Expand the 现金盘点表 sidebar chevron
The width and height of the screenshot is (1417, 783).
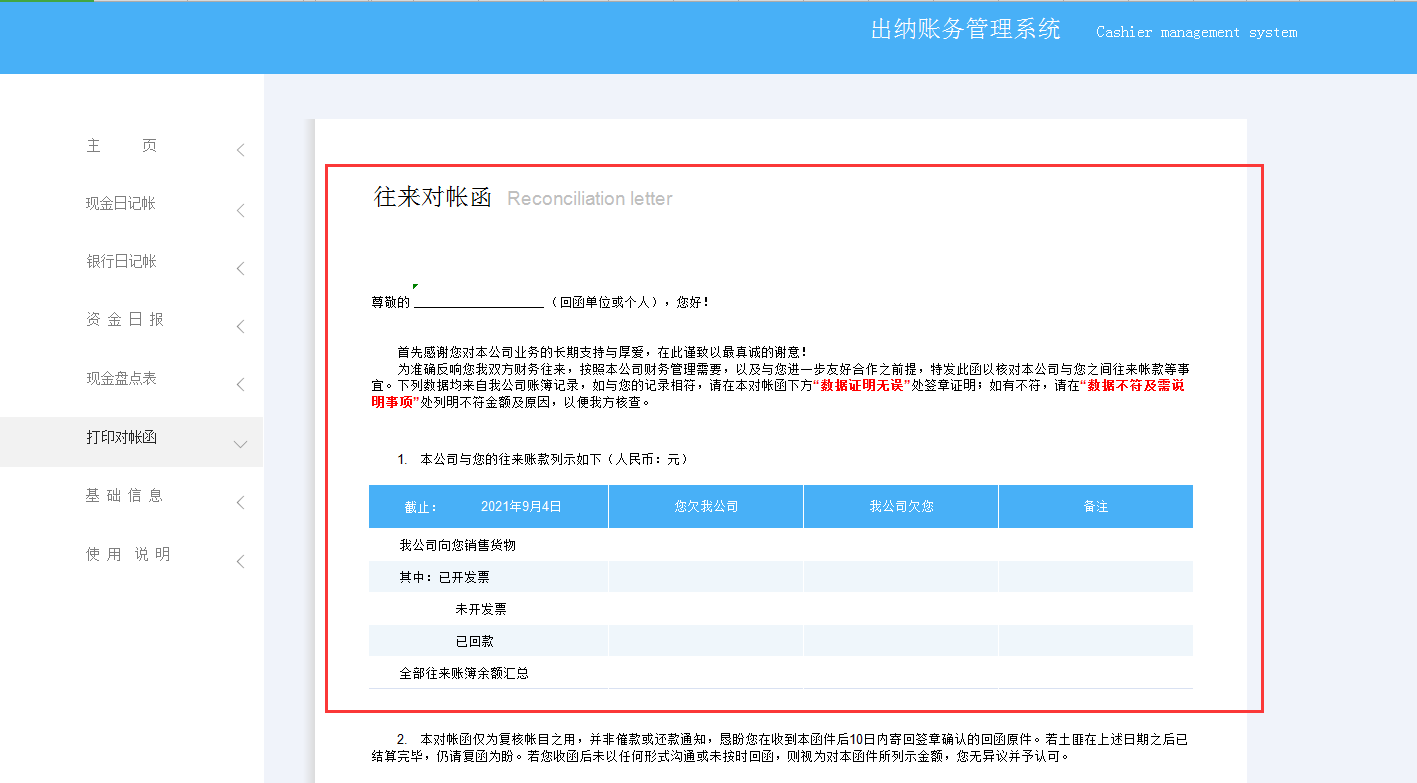(239, 383)
